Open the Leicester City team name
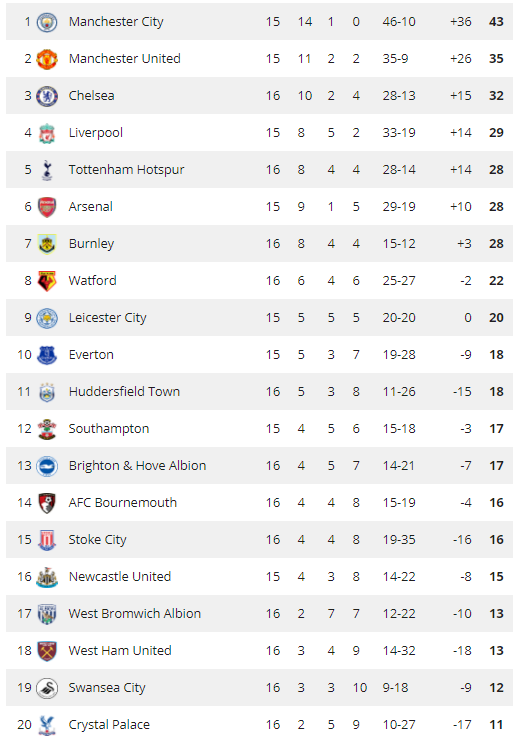The height and width of the screenshot is (745, 517). pos(107,318)
